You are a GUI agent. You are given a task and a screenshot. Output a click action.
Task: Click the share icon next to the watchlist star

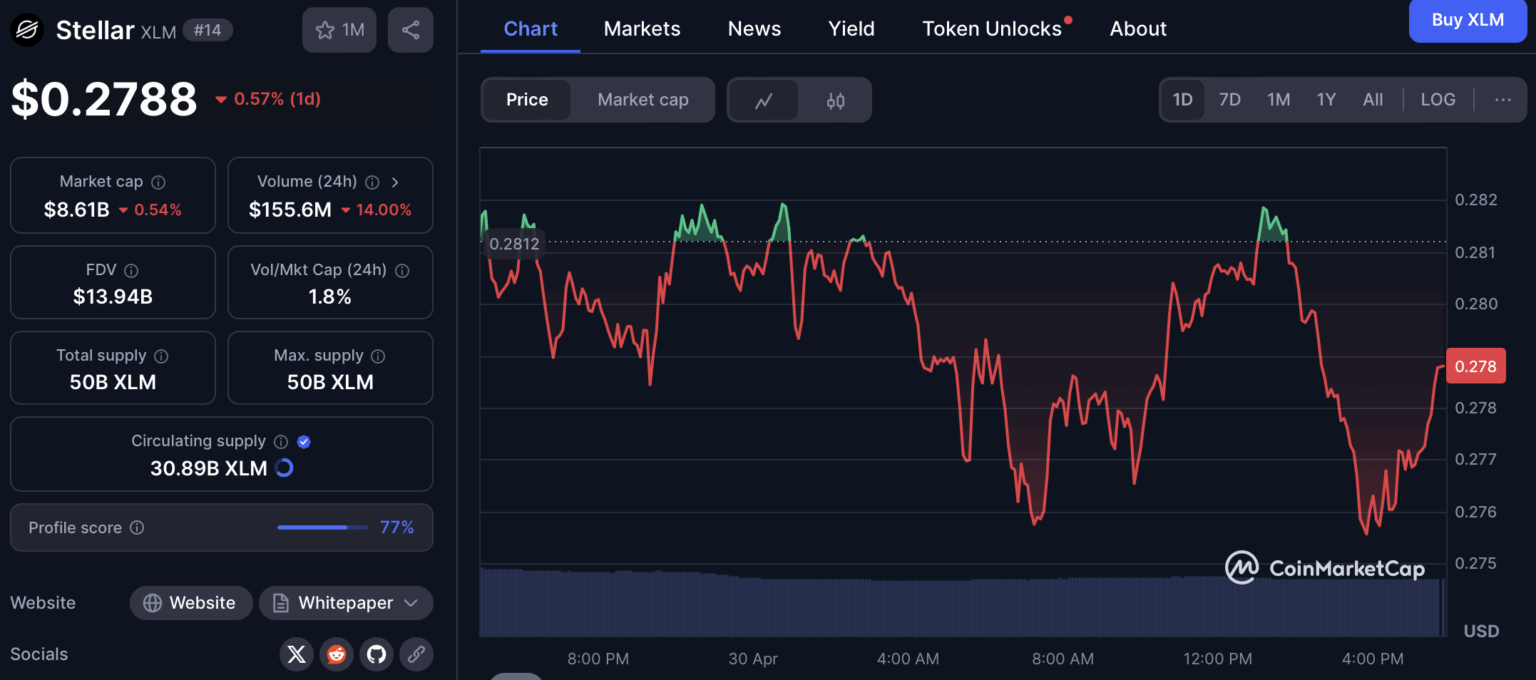[x=410, y=29]
